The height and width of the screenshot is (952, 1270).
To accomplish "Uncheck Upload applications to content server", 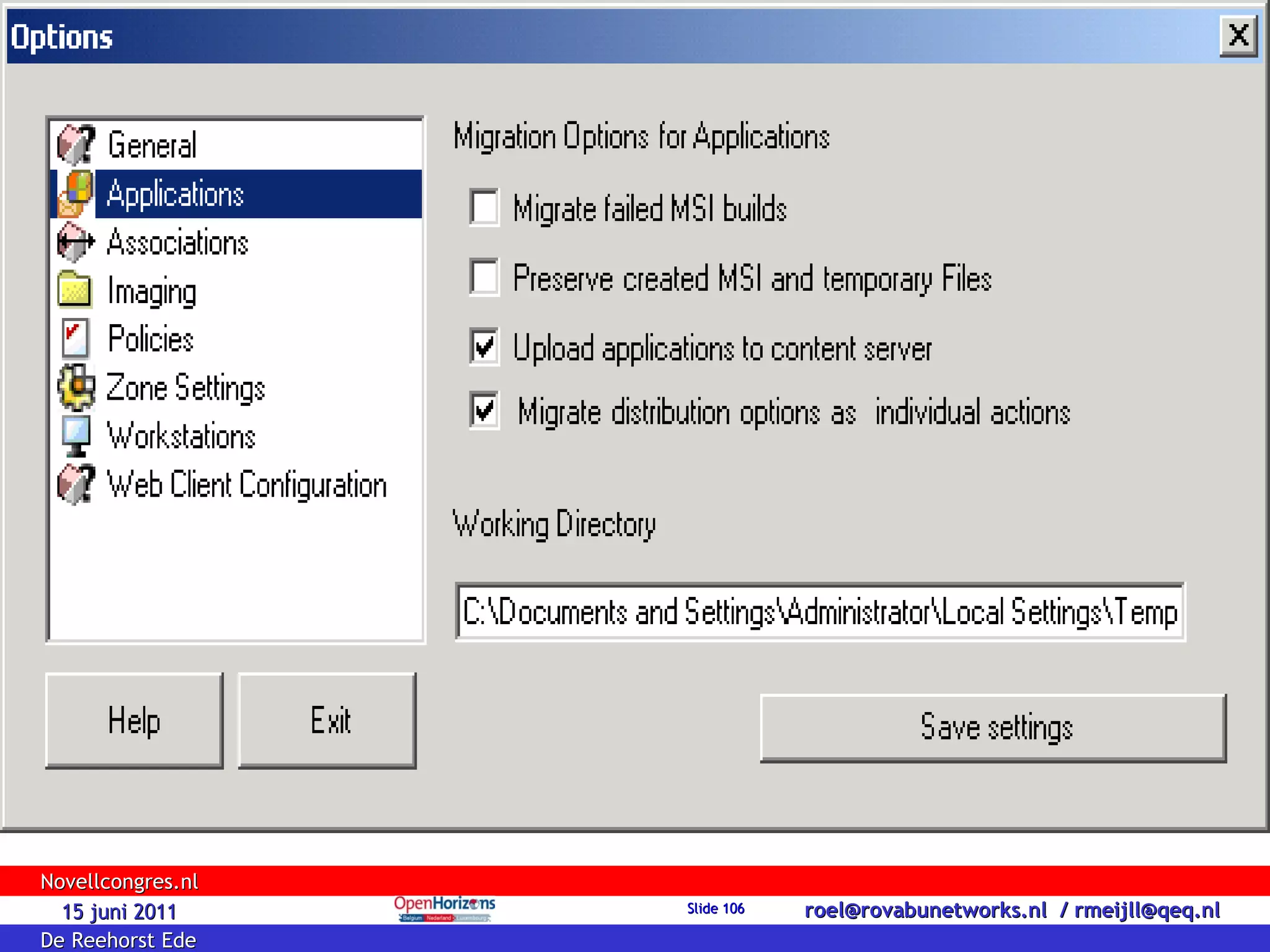I will tap(484, 346).
